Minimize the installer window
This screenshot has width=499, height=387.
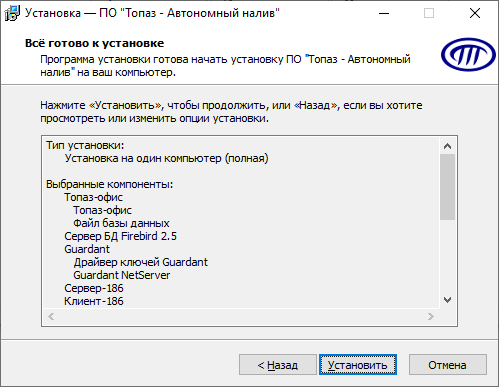pyautogui.click(x=384, y=13)
